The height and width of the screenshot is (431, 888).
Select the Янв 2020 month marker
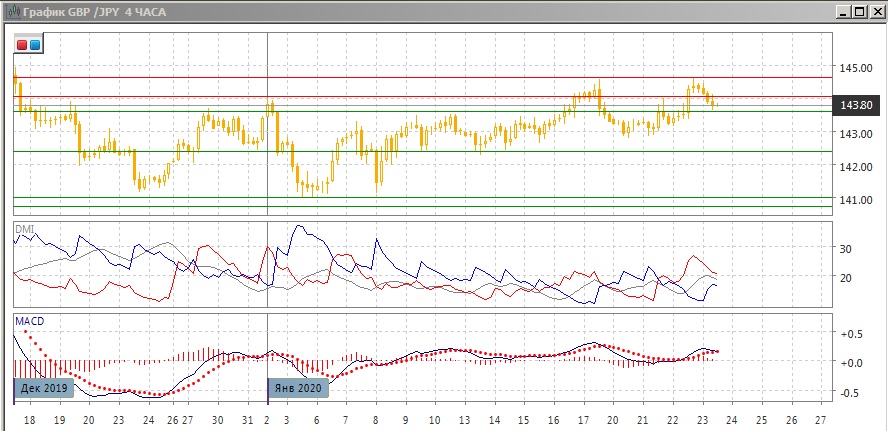pos(297,389)
